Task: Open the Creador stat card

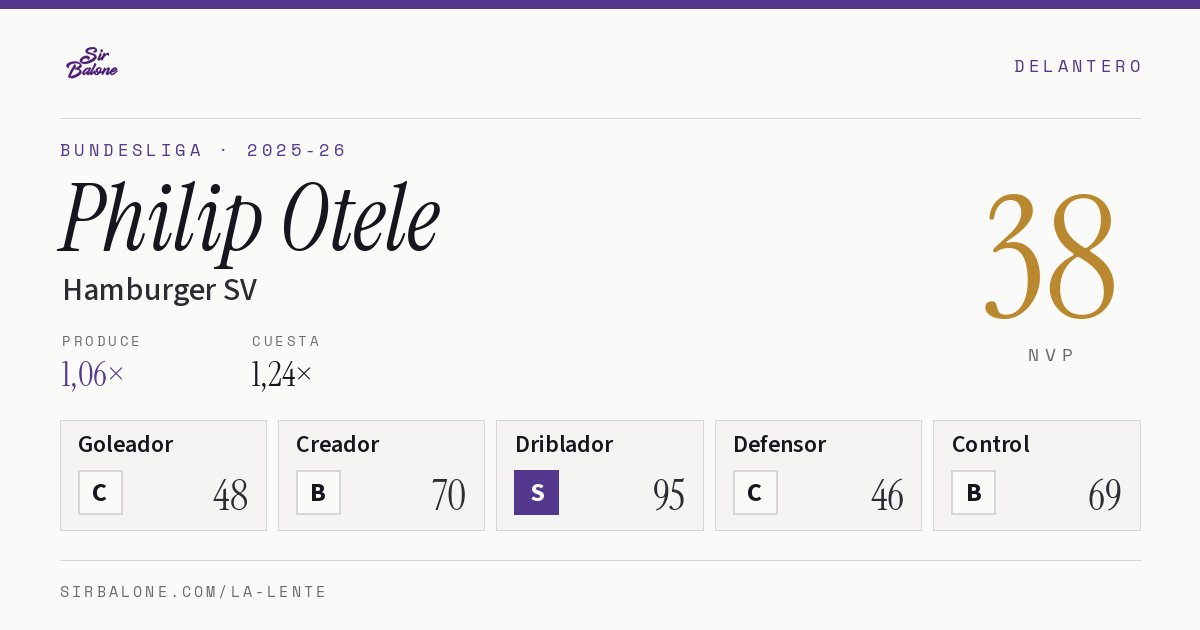Action: pos(381,475)
